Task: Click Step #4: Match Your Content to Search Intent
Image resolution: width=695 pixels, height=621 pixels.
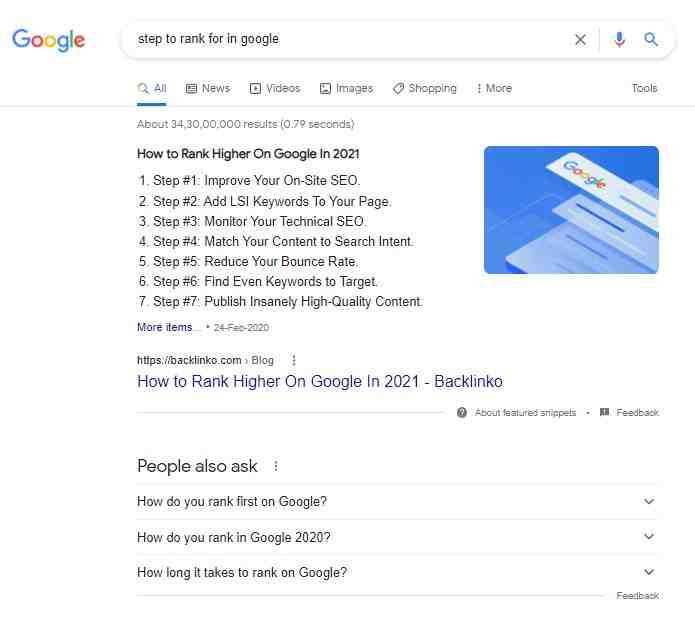Action: tap(283, 242)
